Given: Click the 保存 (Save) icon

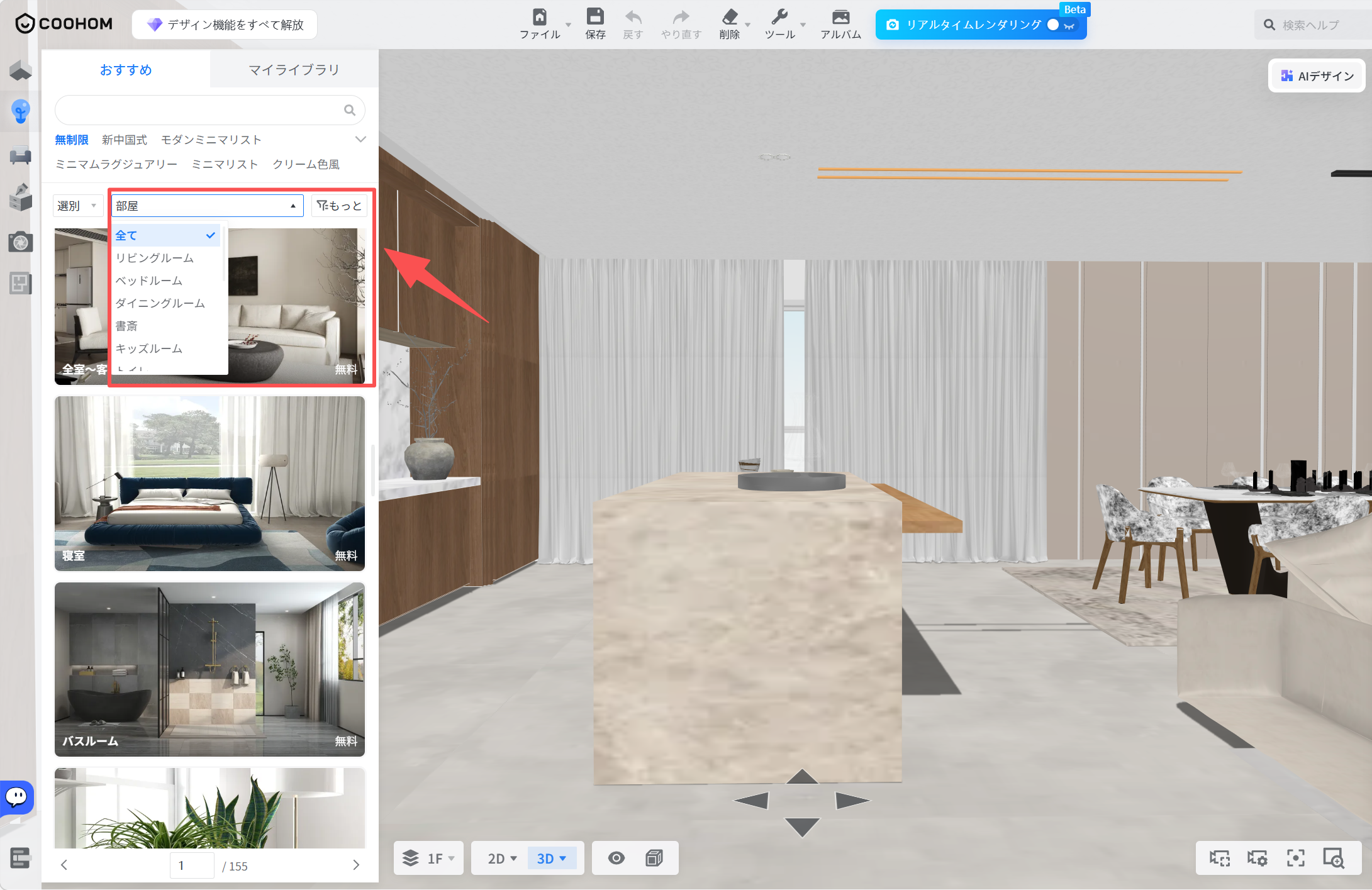Looking at the screenshot, I should click(595, 17).
